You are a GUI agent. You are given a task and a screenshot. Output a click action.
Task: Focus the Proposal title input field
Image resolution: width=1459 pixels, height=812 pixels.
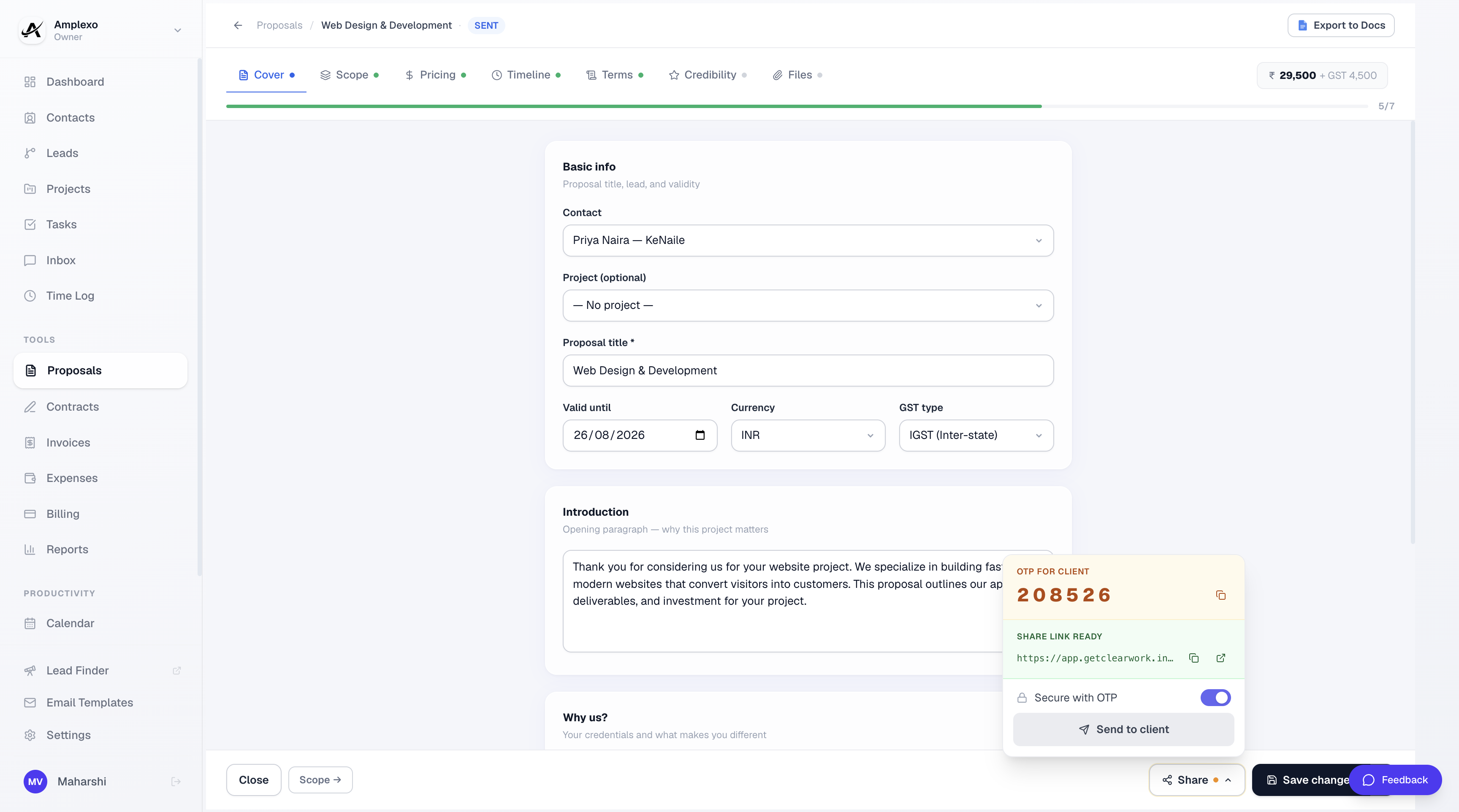click(808, 370)
